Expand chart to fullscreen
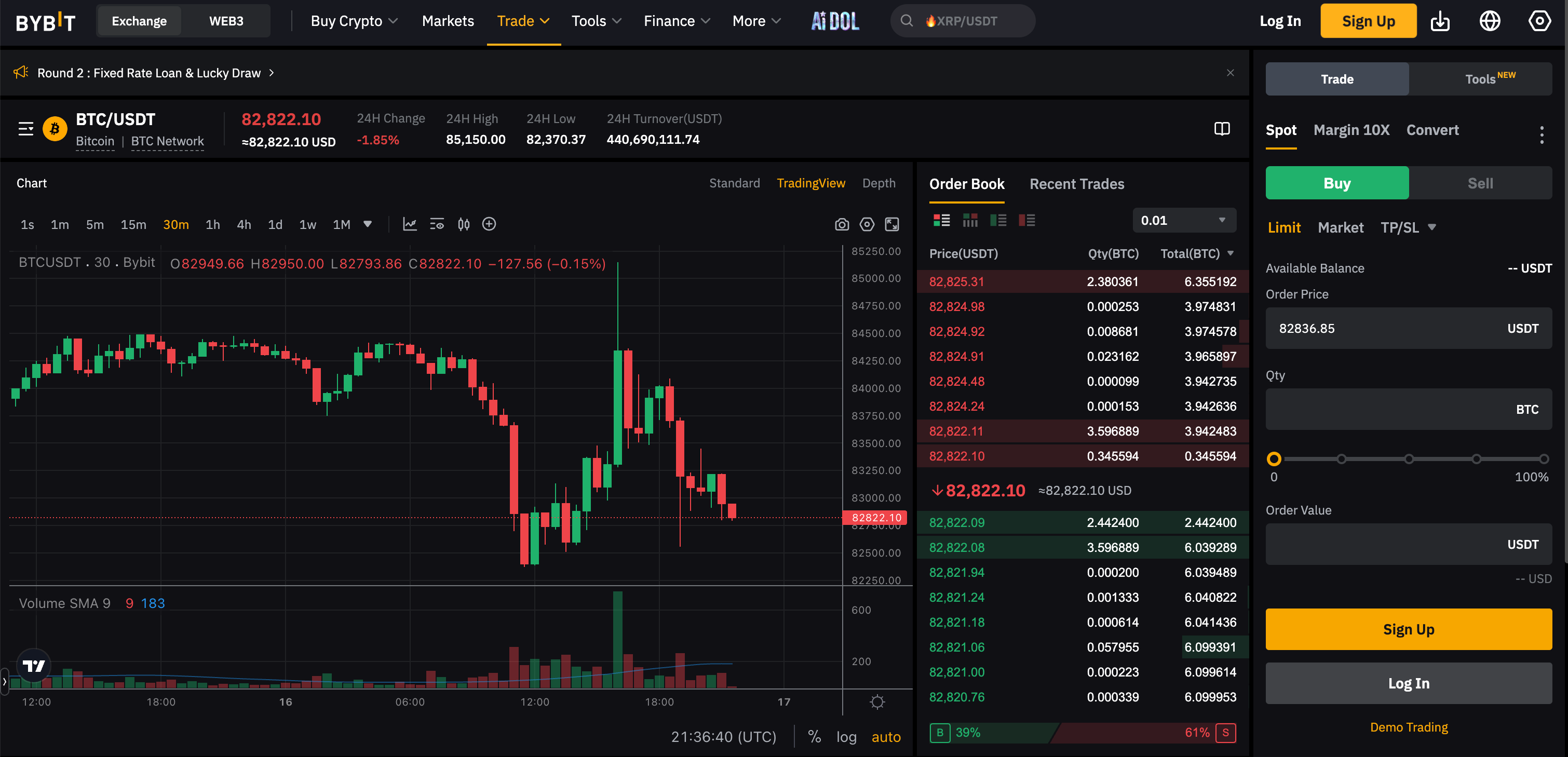1568x757 pixels. click(892, 224)
